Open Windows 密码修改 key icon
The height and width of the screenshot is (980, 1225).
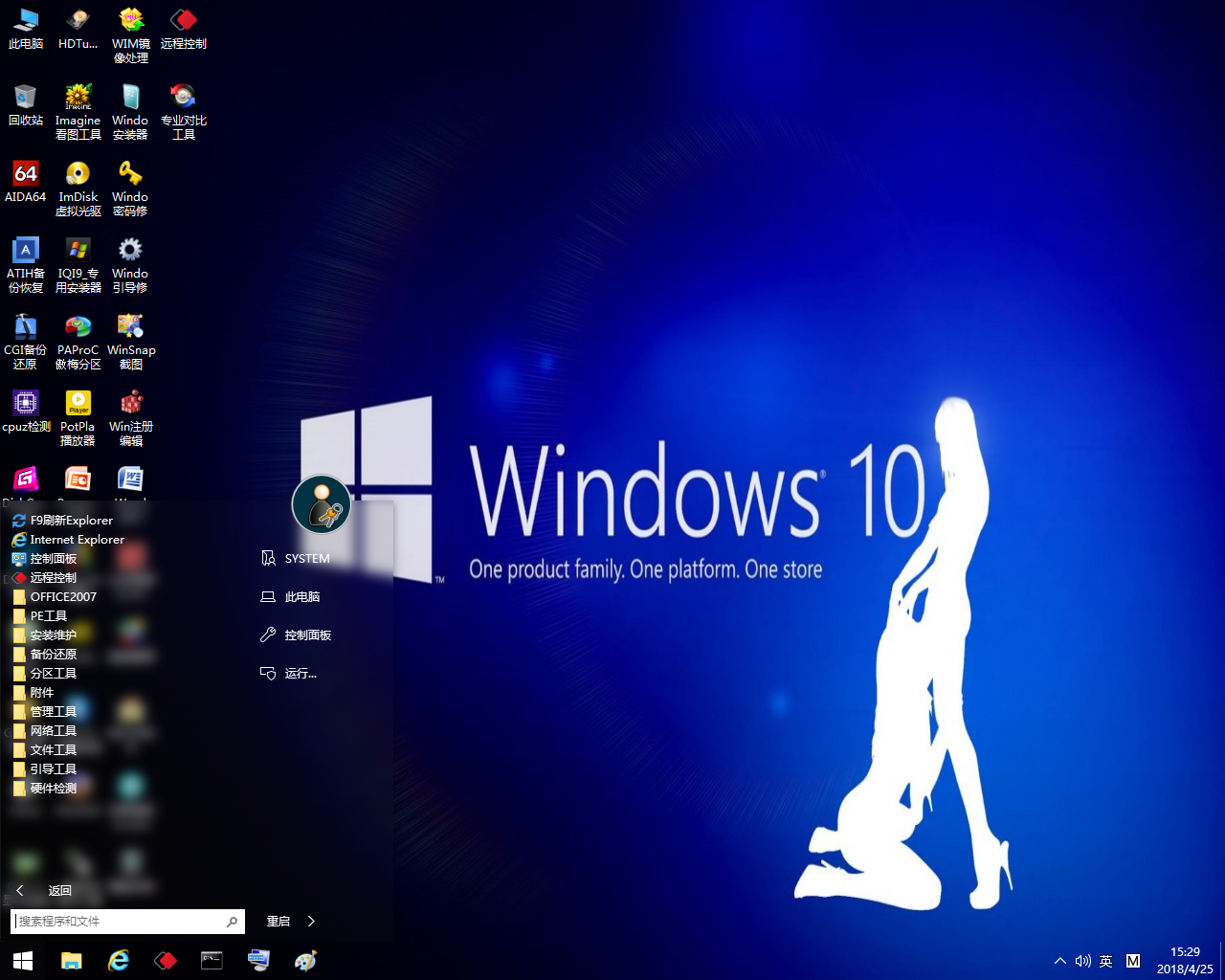pyautogui.click(x=131, y=189)
